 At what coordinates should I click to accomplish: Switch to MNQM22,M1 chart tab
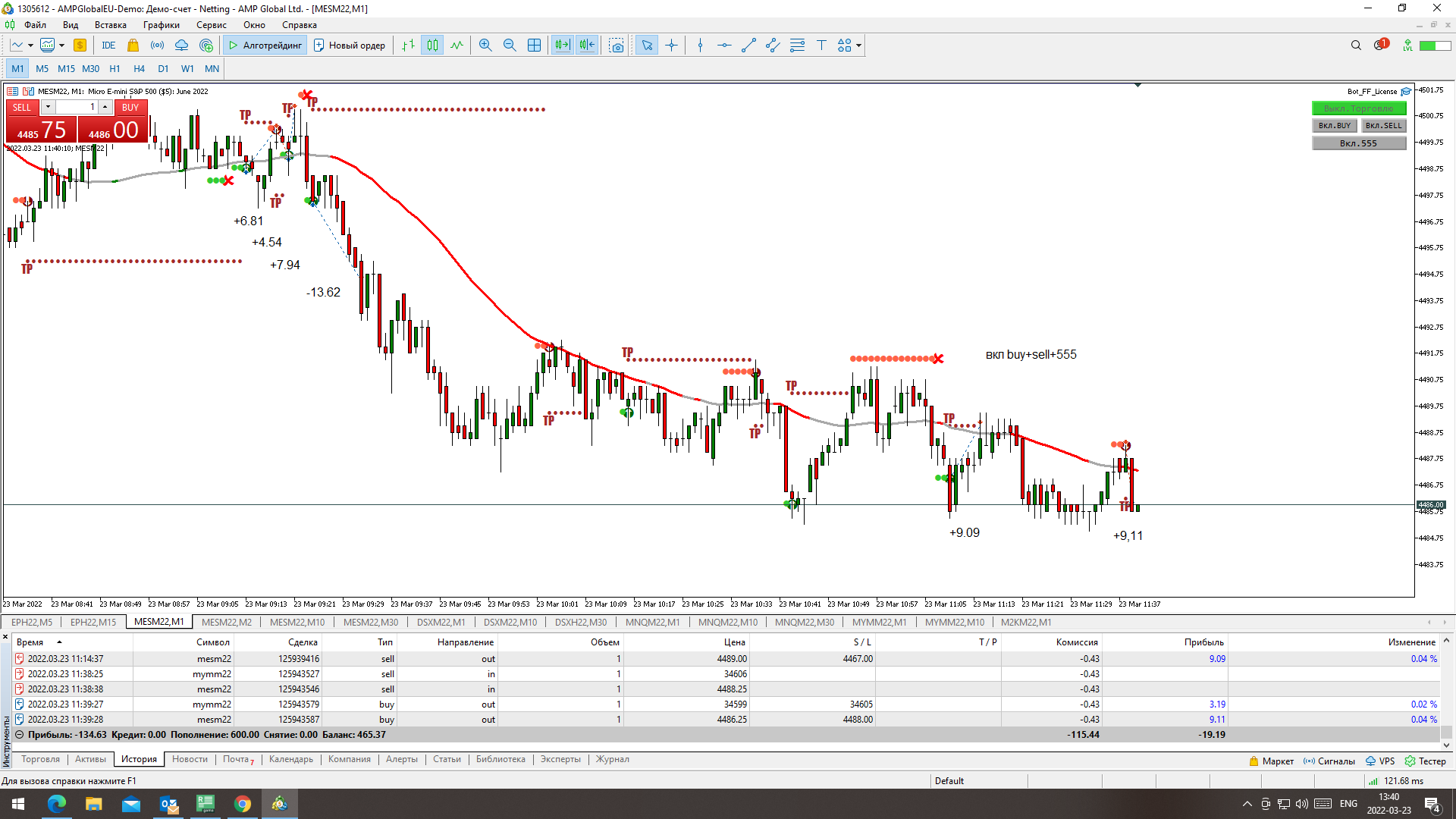pyautogui.click(x=652, y=623)
